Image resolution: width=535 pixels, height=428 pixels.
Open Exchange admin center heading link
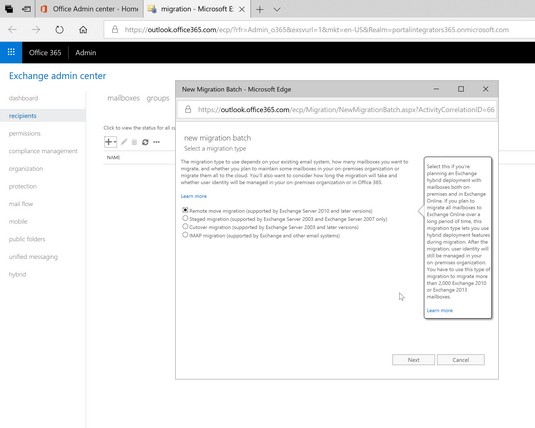click(57, 76)
